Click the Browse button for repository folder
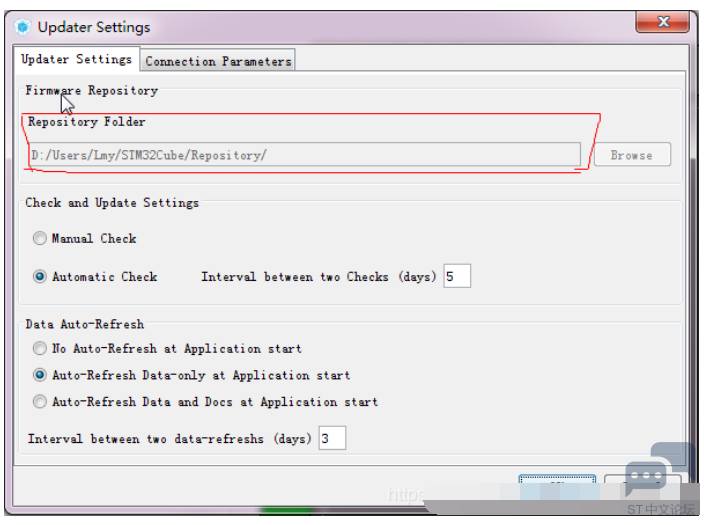The height and width of the screenshot is (525, 704). pyautogui.click(x=632, y=155)
